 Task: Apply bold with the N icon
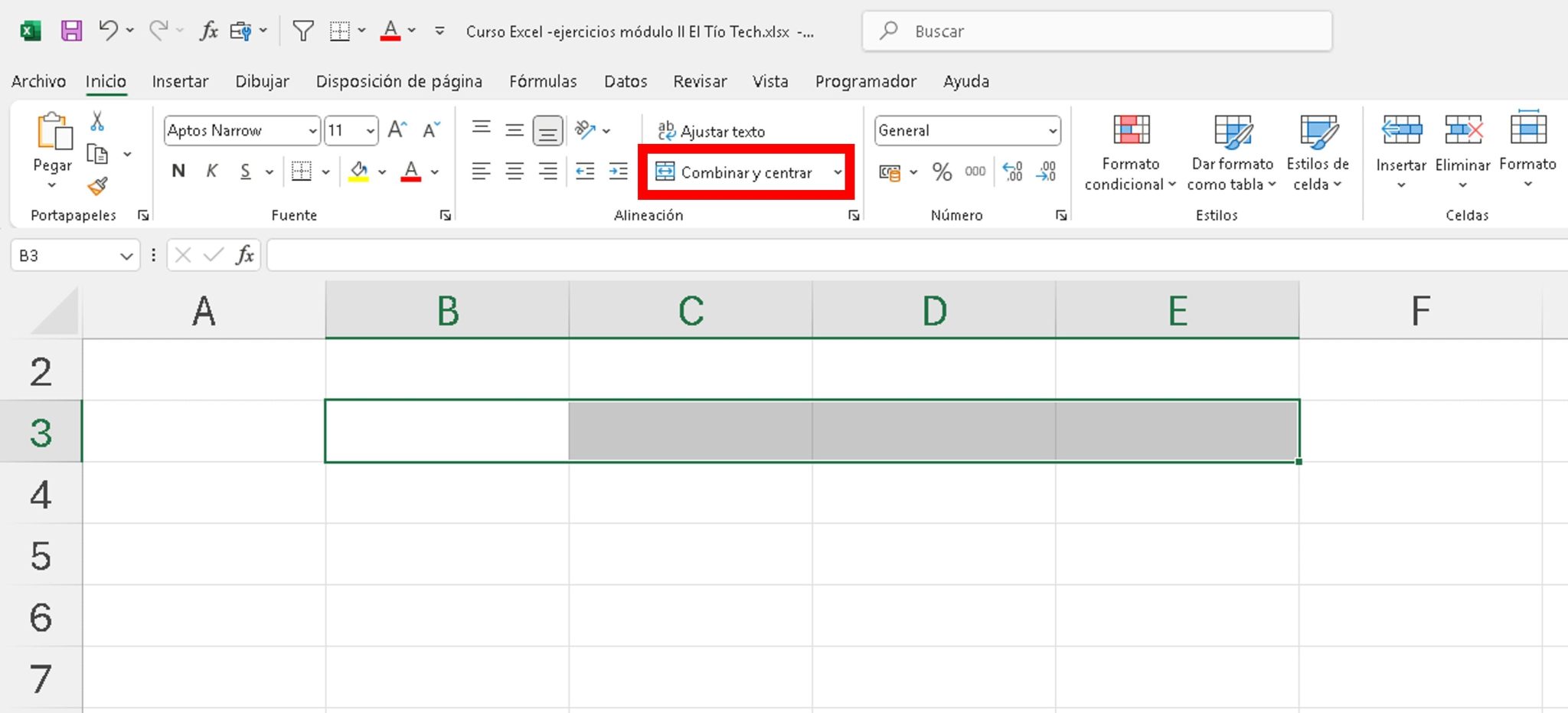178,171
